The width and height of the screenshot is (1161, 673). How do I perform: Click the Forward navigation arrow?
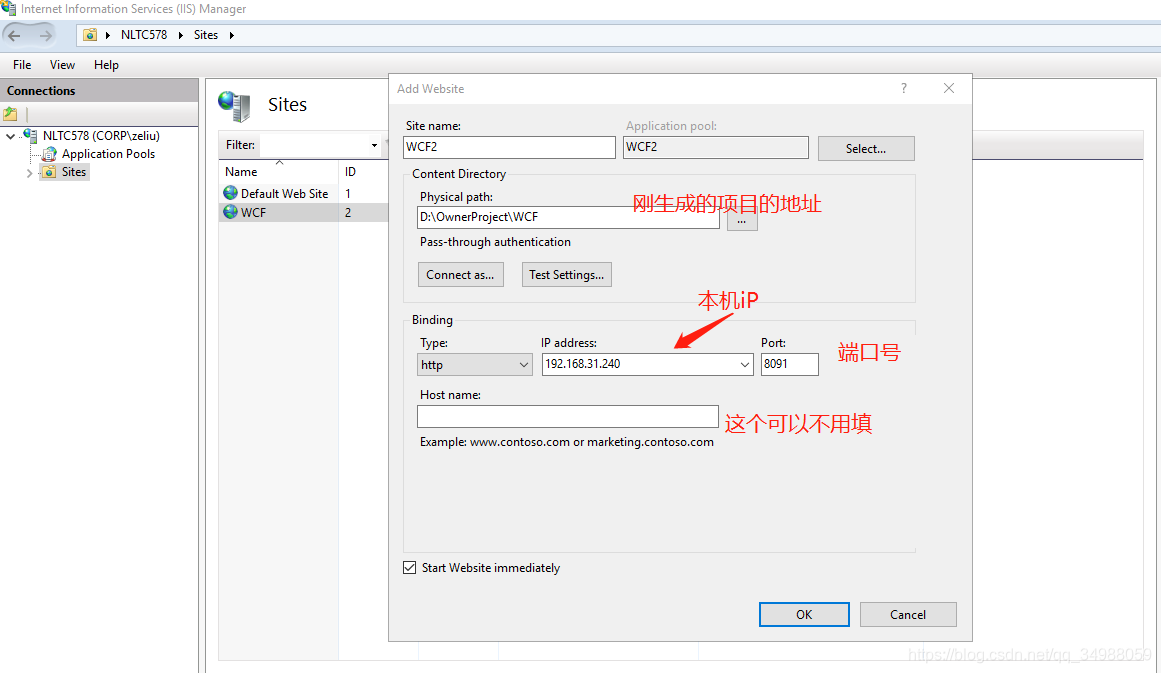click(45, 36)
